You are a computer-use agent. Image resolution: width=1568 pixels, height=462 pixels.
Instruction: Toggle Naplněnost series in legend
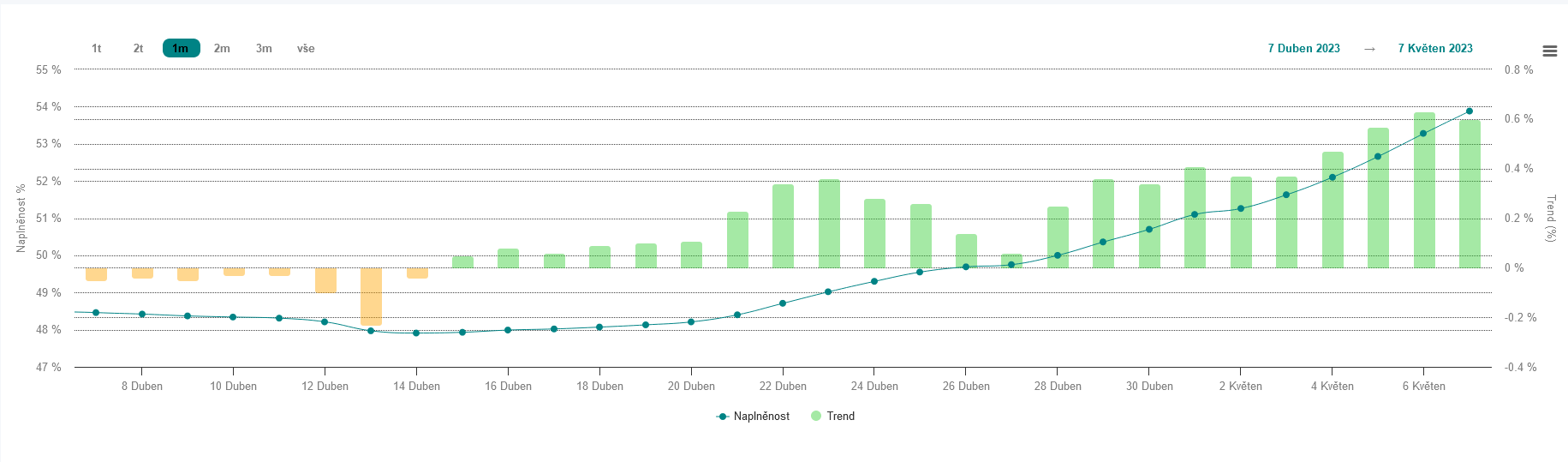click(x=761, y=417)
